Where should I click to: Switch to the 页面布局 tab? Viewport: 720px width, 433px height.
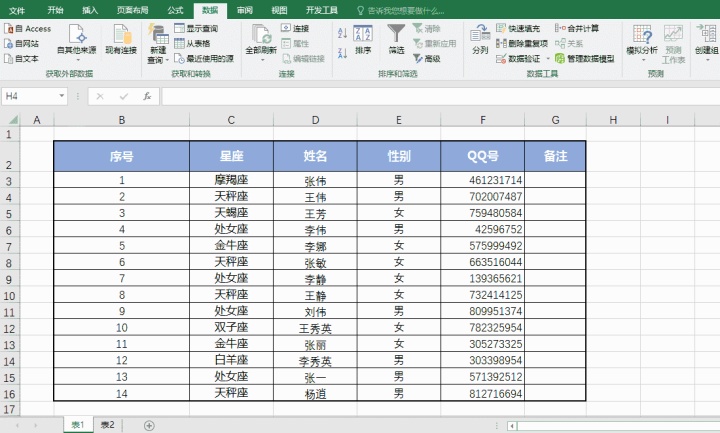click(x=132, y=10)
